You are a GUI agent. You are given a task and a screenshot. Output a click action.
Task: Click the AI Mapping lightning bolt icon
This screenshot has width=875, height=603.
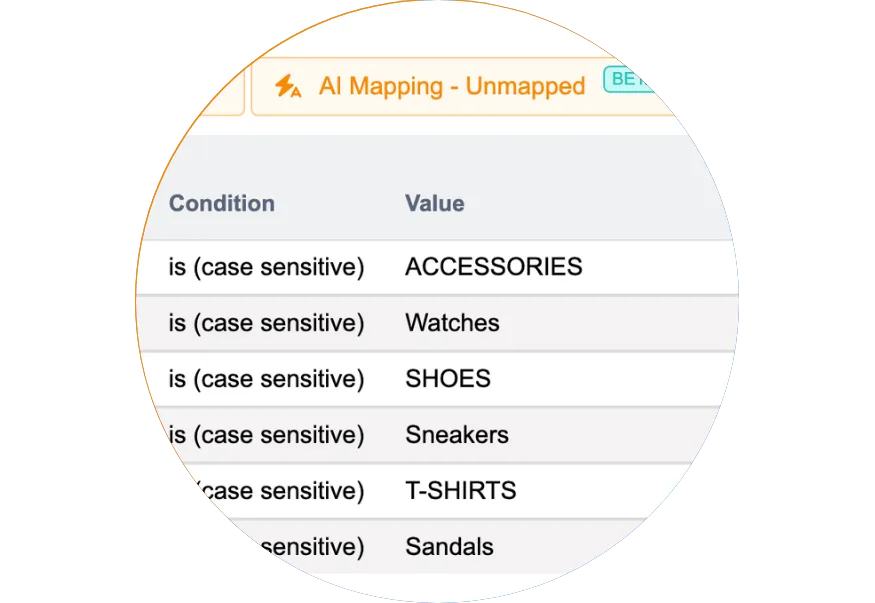coord(288,86)
